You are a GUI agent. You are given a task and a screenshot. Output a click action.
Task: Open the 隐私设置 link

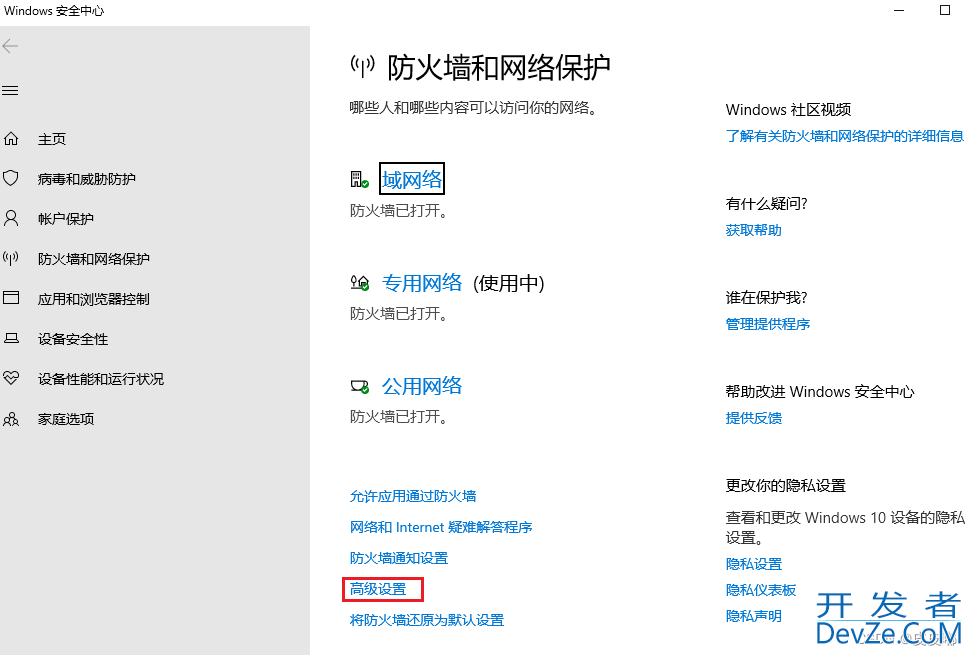[754, 565]
